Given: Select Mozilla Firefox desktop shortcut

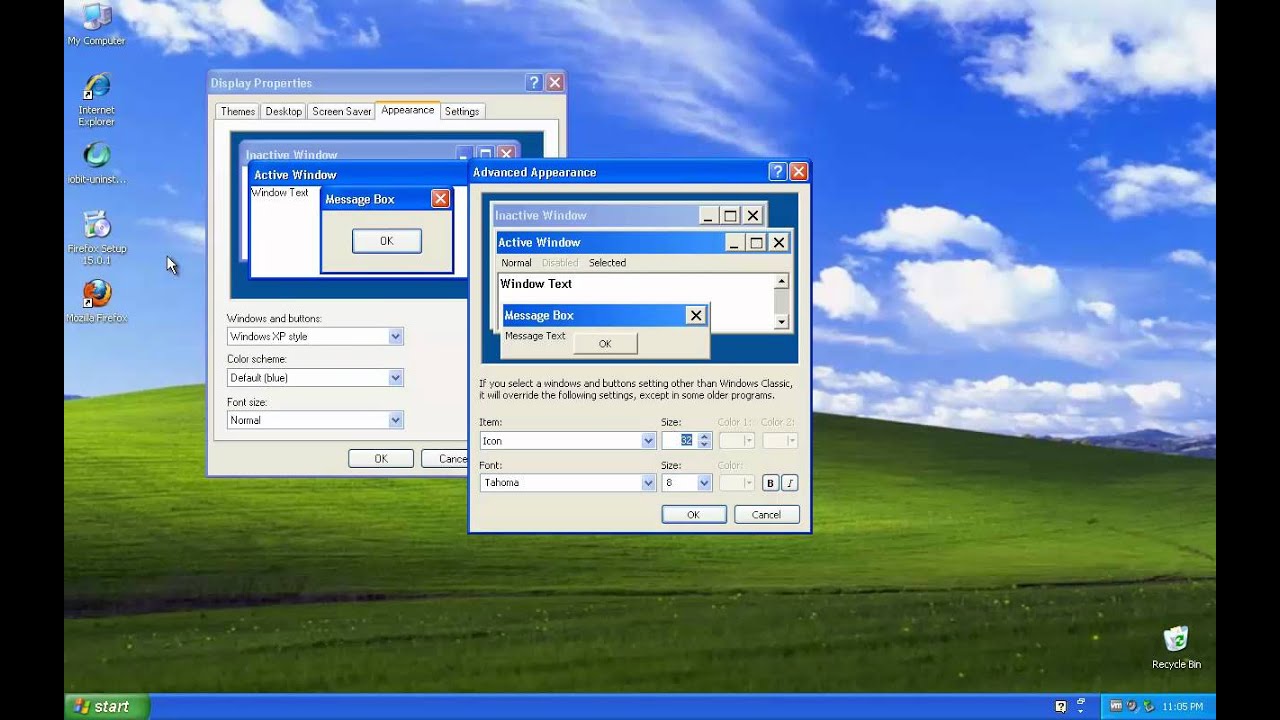Looking at the screenshot, I should pyautogui.click(x=97, y=301).
